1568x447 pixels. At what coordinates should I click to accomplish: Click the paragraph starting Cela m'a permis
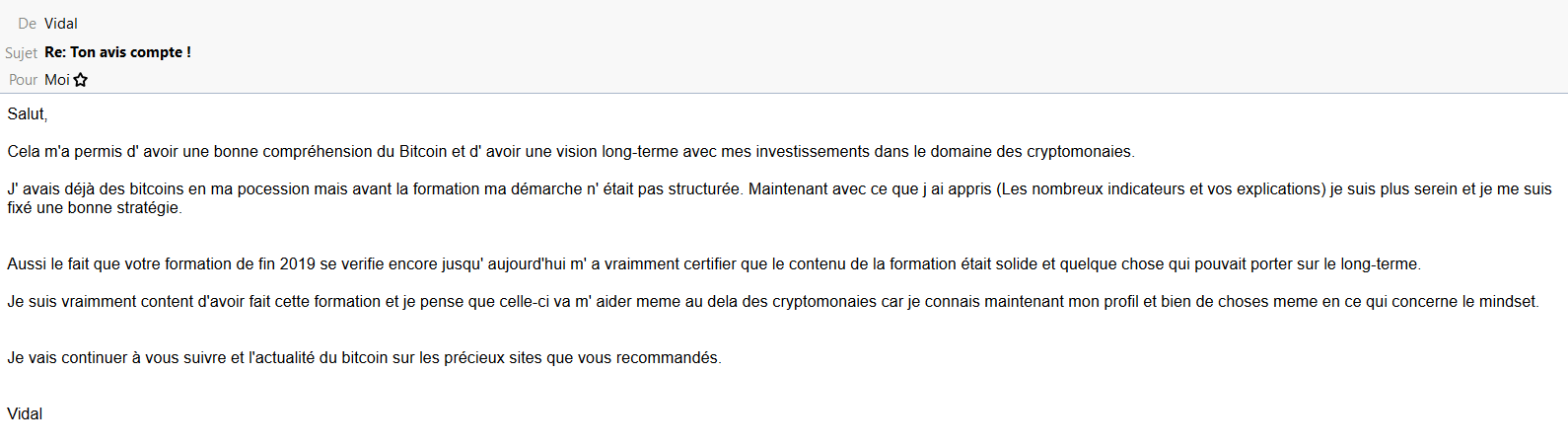(571, 152)
